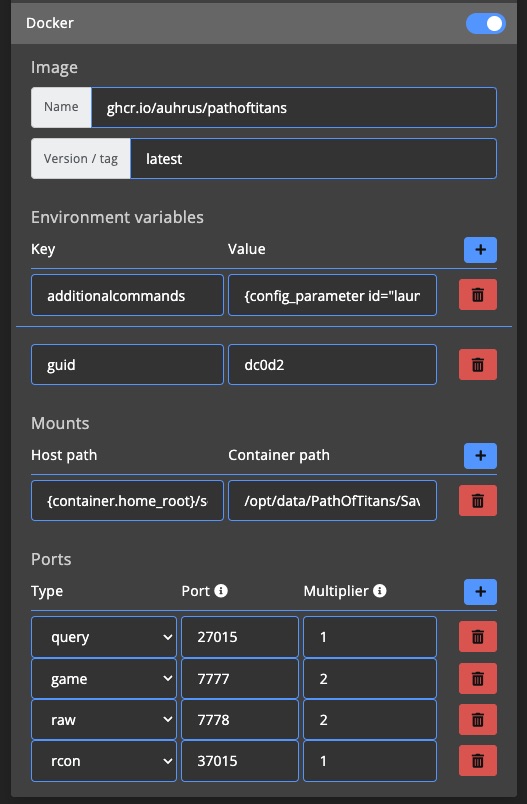Open the game port type dropdown
This screenshot has height=804, width=527.
click(x=104, y=678)
